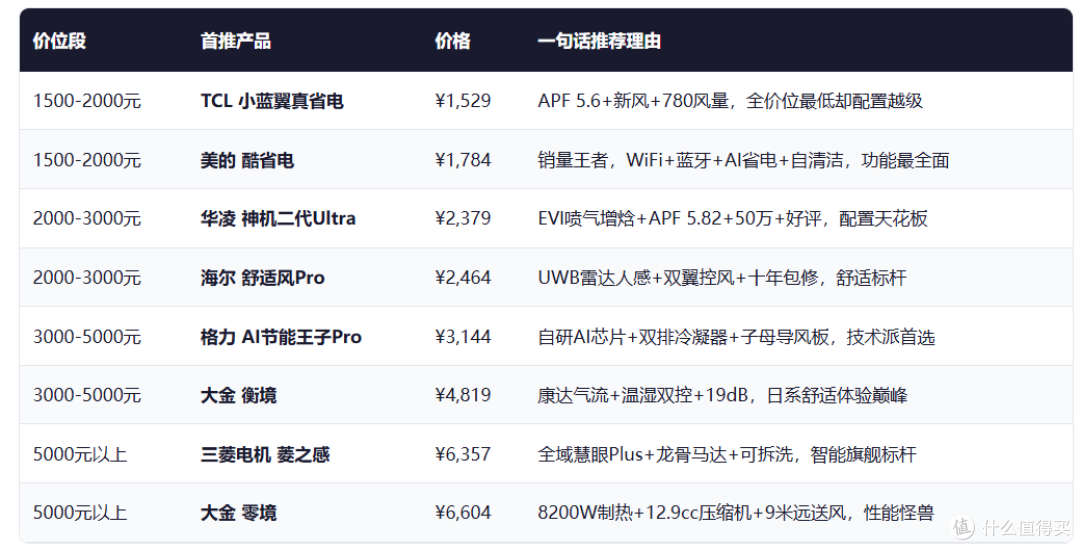Click the 首推产品 column header
The image size is (1080, 550).
(236, 41)
